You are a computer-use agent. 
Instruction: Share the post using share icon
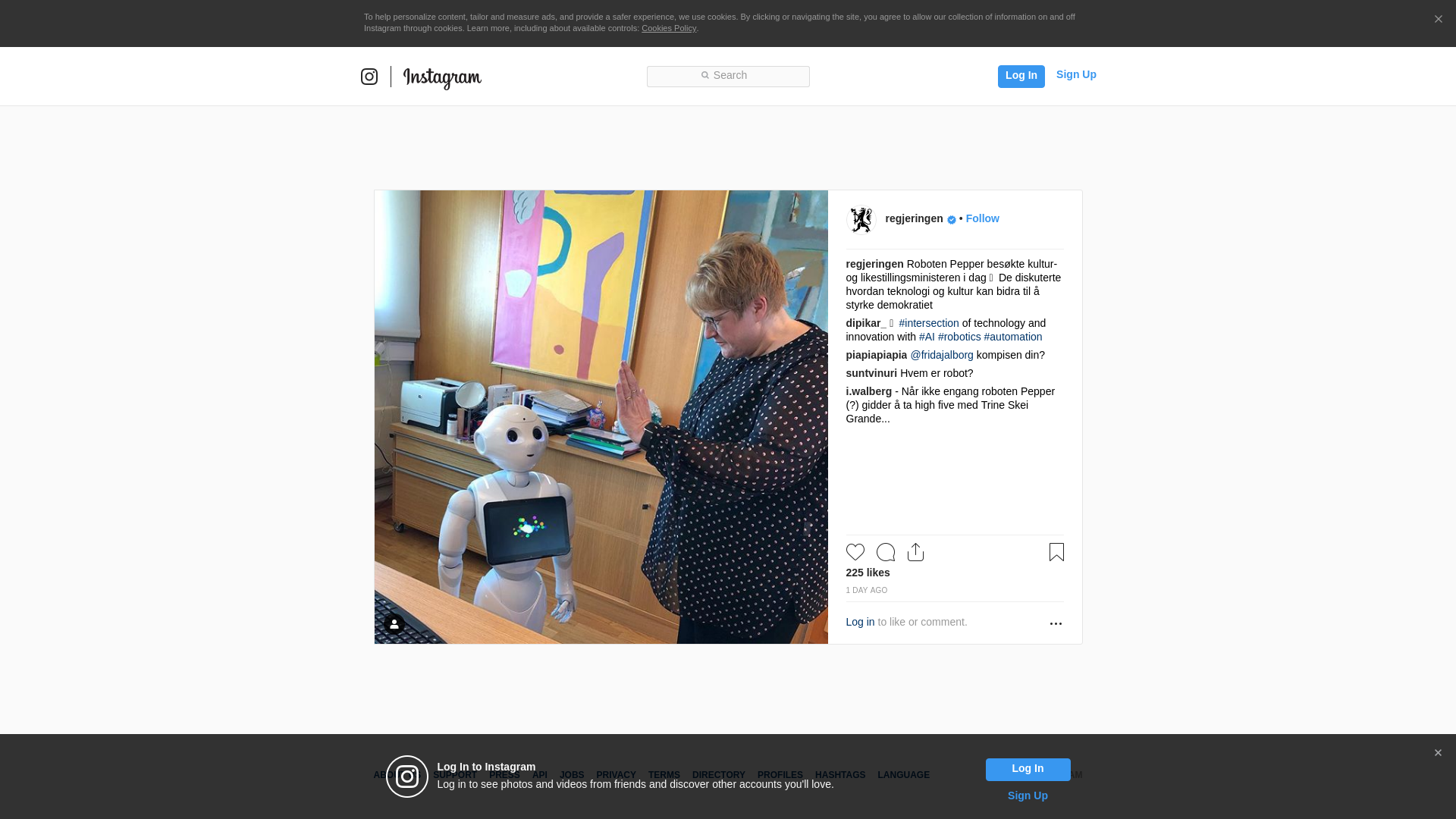[916, 552]
